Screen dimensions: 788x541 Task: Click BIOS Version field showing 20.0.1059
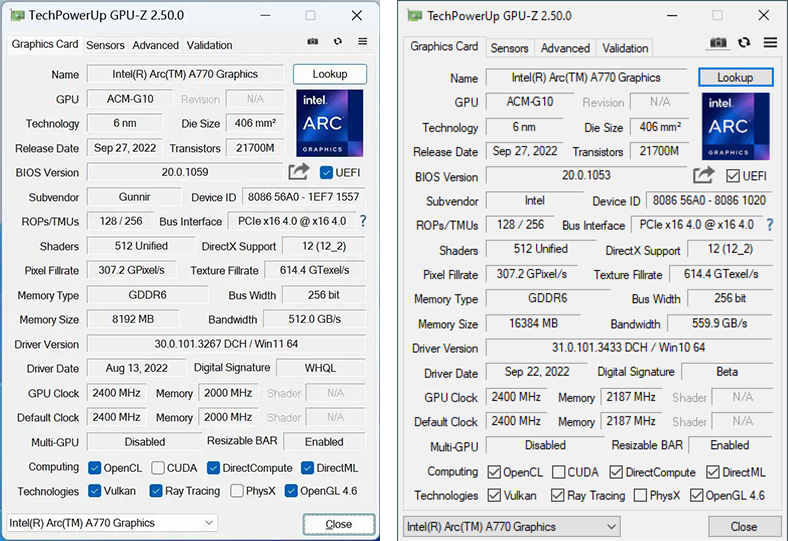click(185, 172)
